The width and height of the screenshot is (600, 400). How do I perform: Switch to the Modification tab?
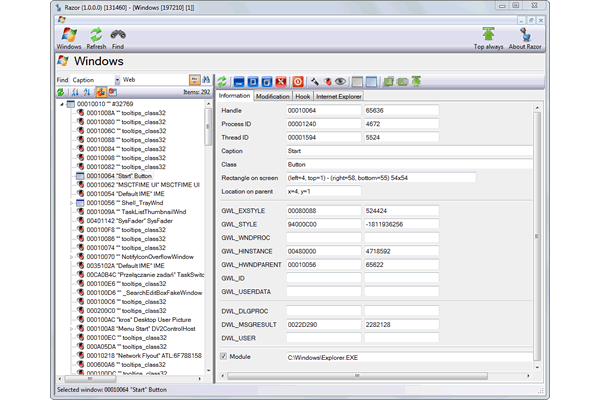click(x=272, y=96)
